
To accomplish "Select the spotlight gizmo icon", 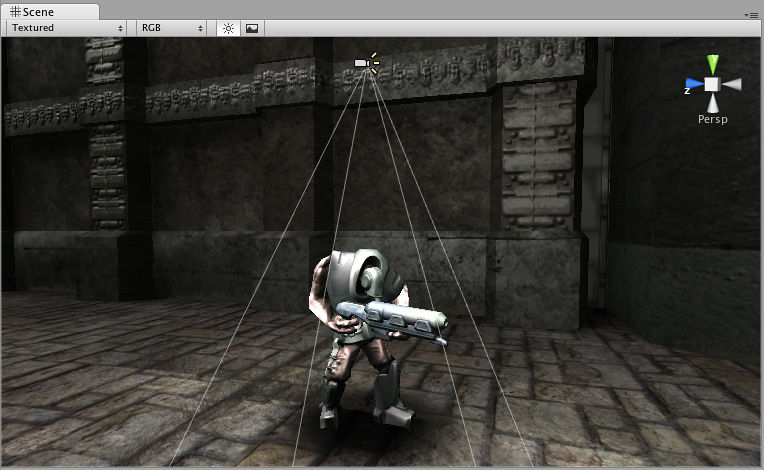I will pos(366,63).
